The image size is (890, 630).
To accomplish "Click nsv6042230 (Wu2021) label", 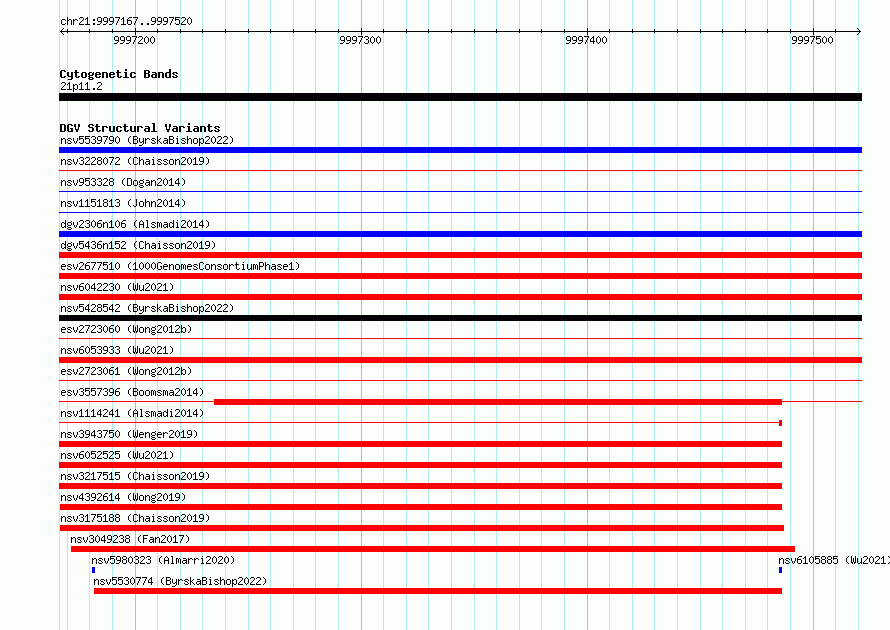I will (x=117, y=287).
